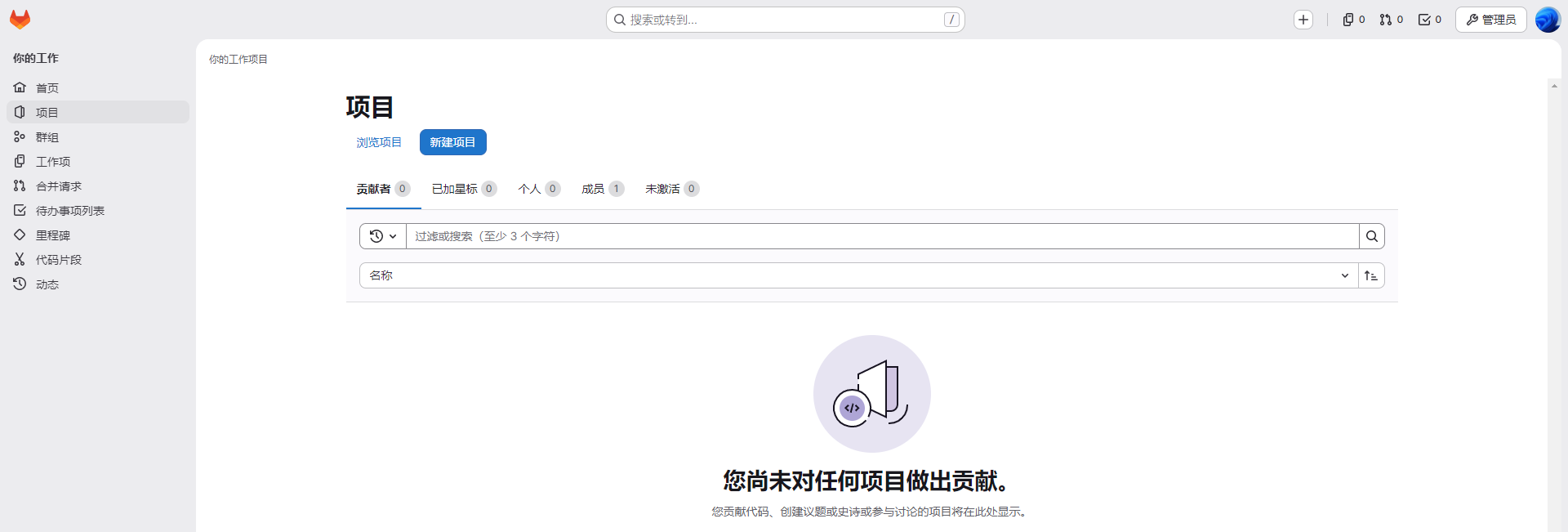The image size is (1568, 532).
Task: Click the 项目 breadcrumb entry
Action: 258,60
